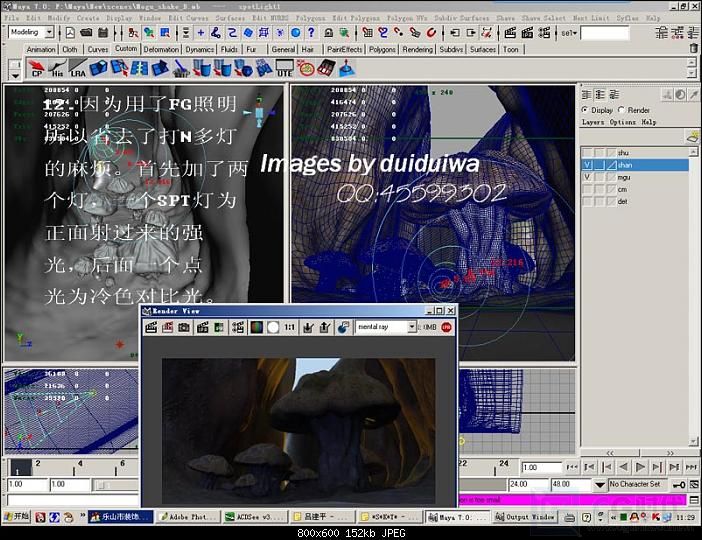Open shelf menu down-arrow at left of shelf

tap(15, 75)
